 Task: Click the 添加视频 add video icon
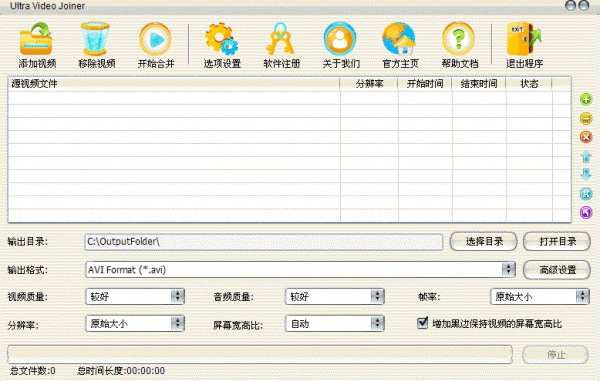(36, 39)
